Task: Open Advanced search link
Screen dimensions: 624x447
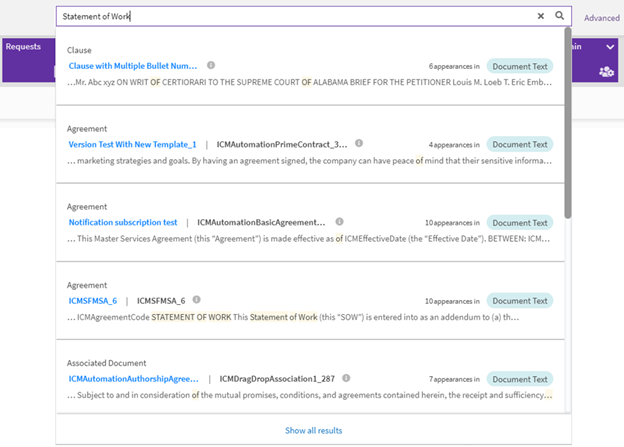Action: click(x=602, y=18)
